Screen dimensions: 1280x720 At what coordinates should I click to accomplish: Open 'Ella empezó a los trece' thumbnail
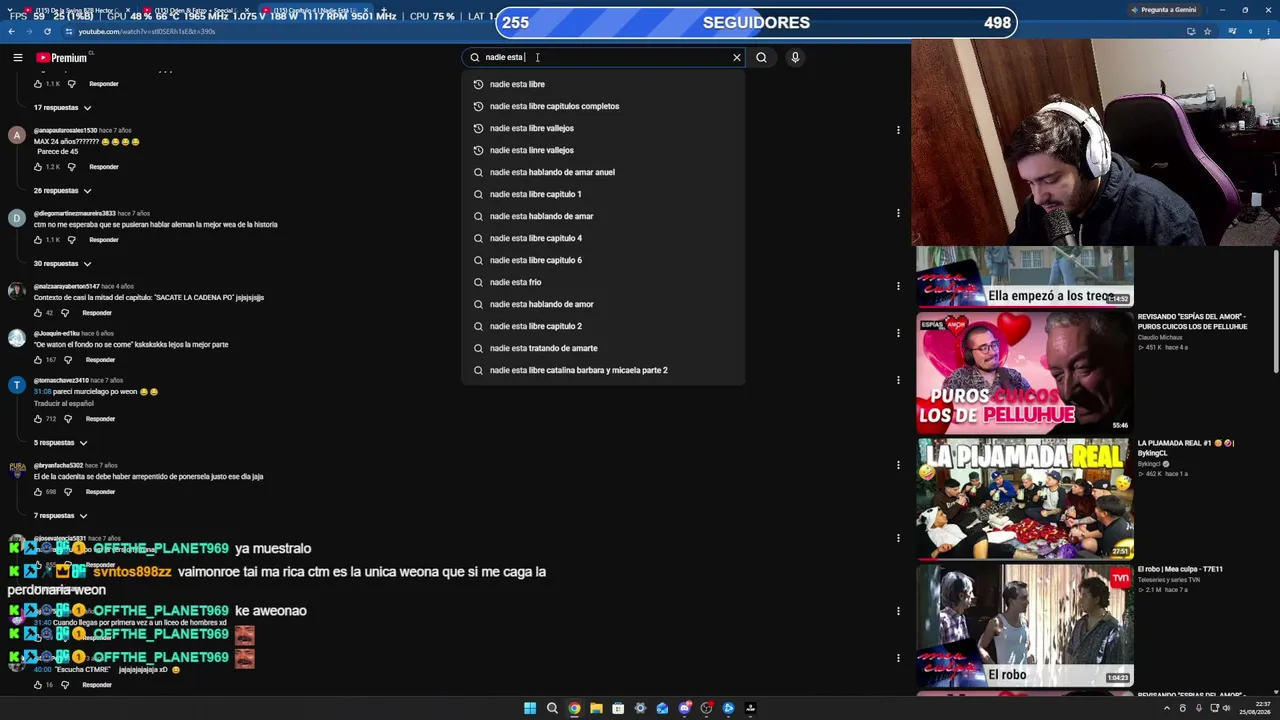[1025, 275]
